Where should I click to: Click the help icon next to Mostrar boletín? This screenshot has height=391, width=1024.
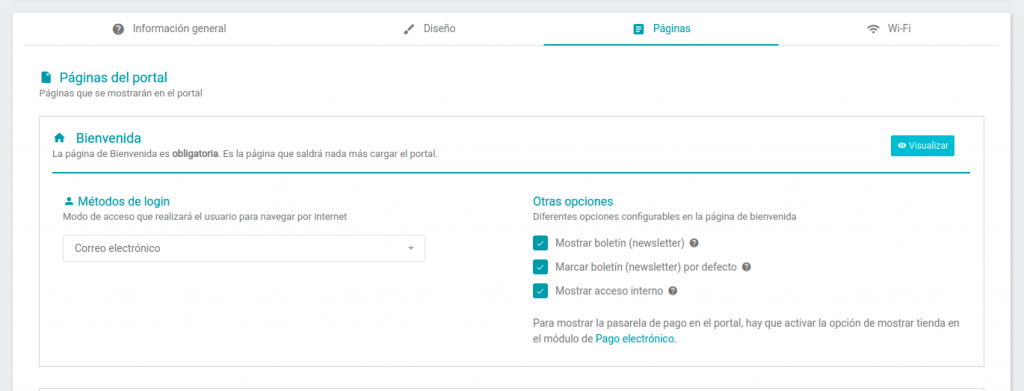694,243
